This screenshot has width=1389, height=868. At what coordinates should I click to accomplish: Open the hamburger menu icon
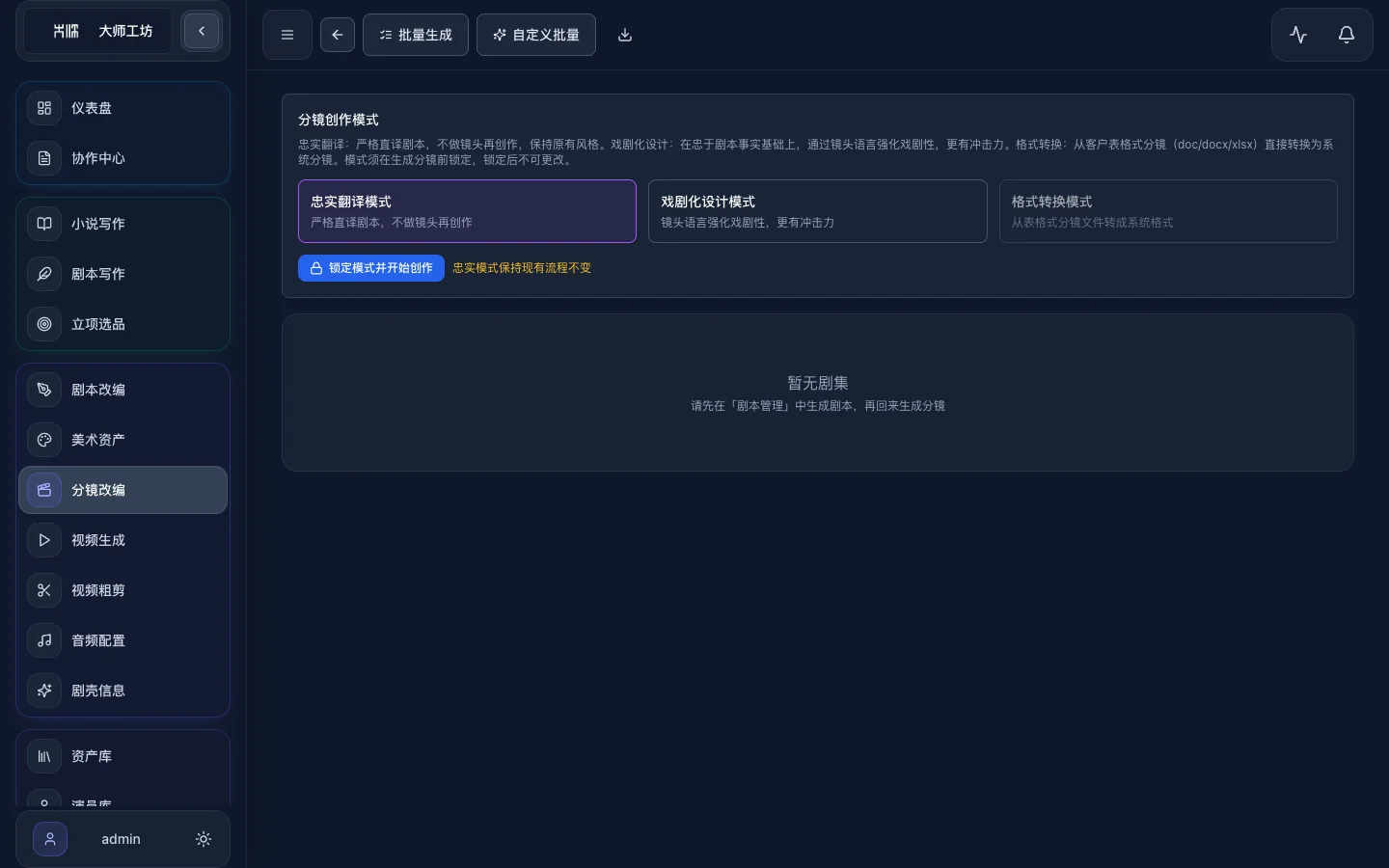(287, 35)
